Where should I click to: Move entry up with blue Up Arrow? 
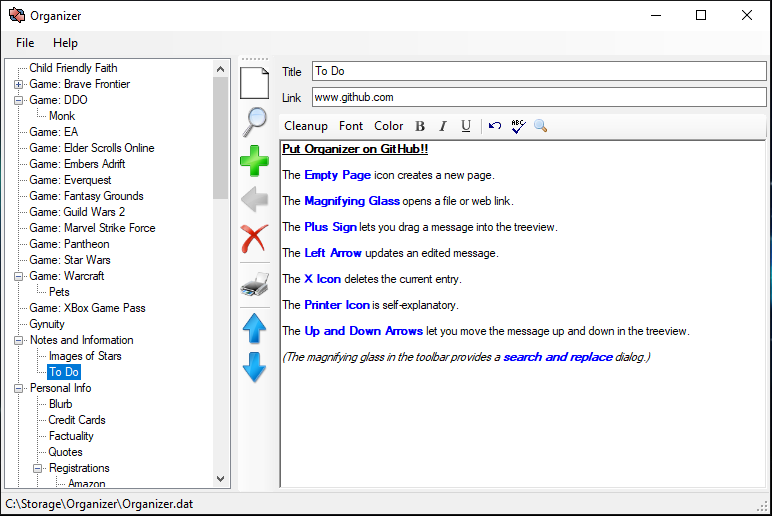pos(255,328)
